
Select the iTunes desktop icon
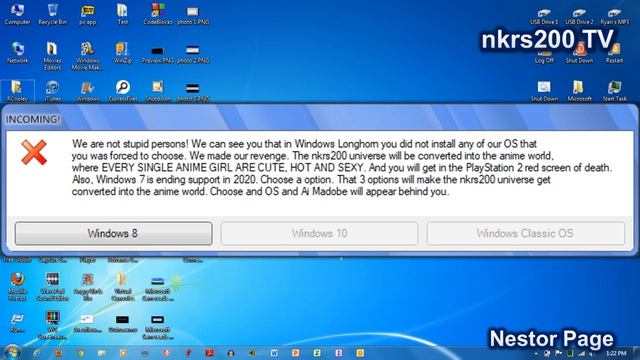tap(52, 91)
